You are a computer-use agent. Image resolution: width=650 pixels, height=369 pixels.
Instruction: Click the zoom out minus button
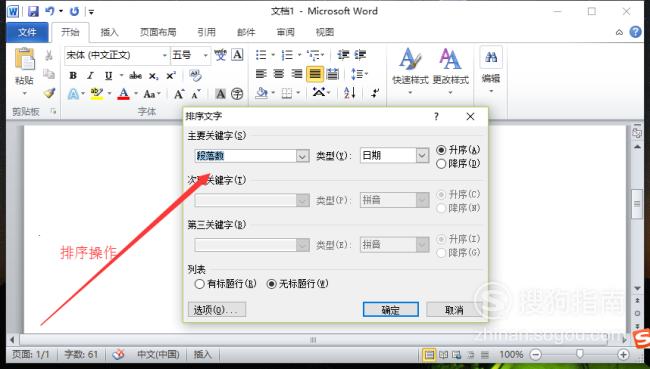click(x=536, y=354)
